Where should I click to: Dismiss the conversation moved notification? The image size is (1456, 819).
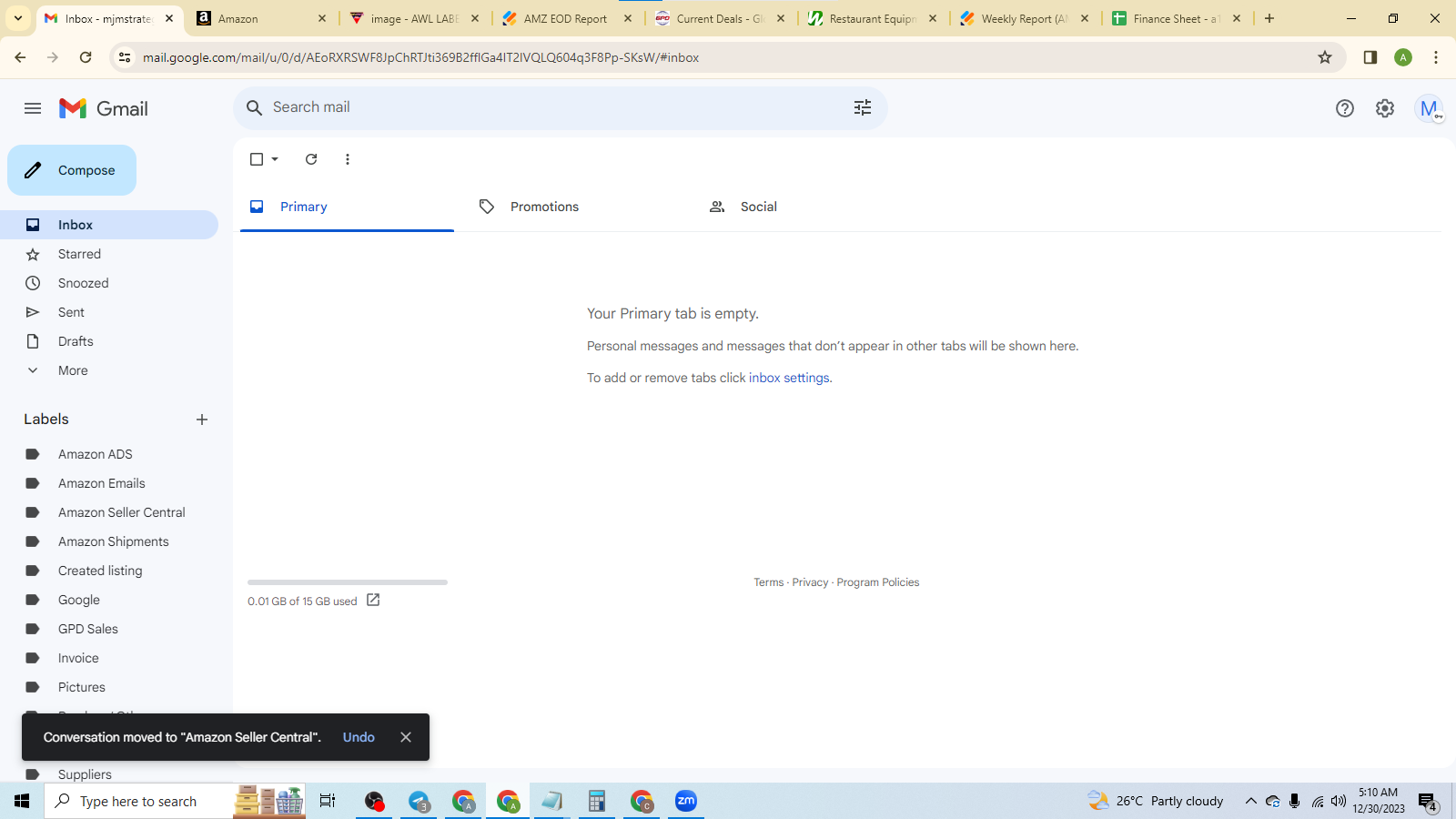(x=406, y=737)
